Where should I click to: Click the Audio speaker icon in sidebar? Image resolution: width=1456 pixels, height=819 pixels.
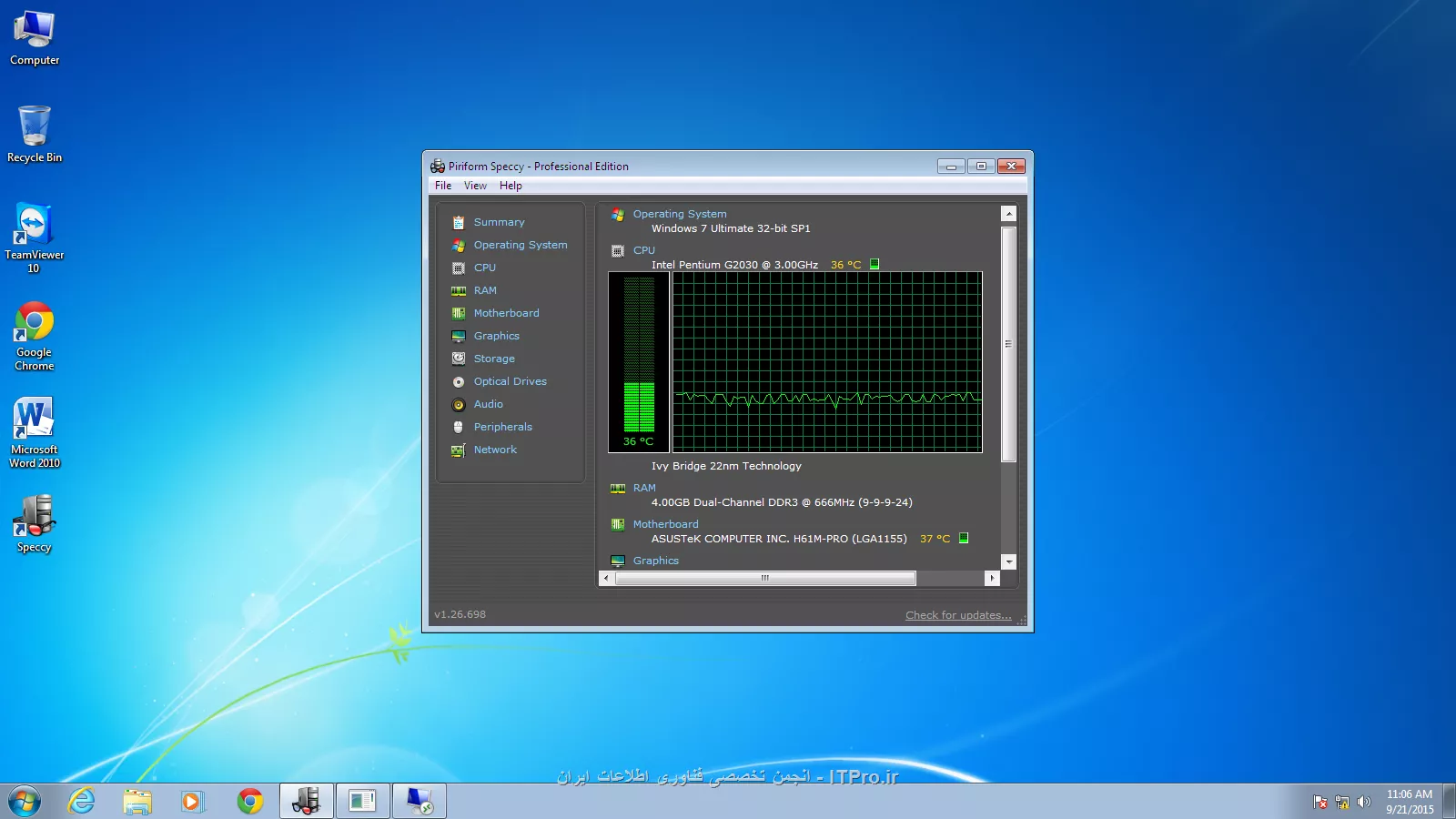pos(459,404)
